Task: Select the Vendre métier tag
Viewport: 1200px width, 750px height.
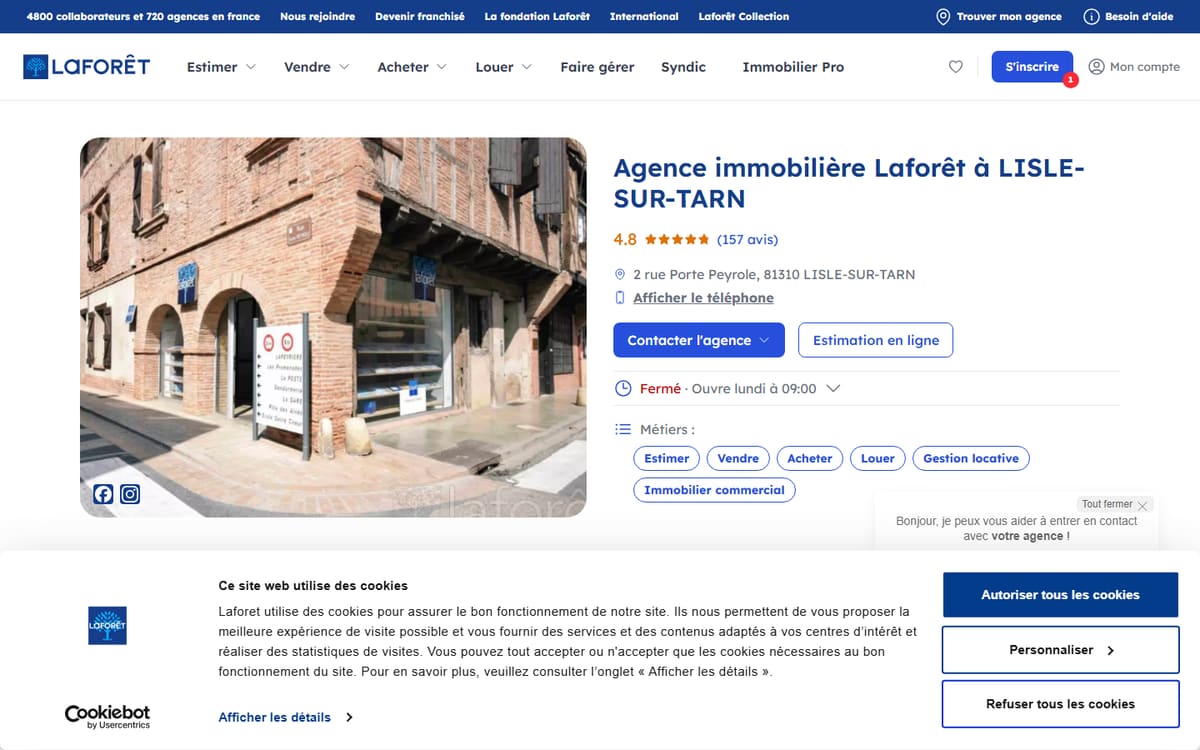Action: click(738, 458)
